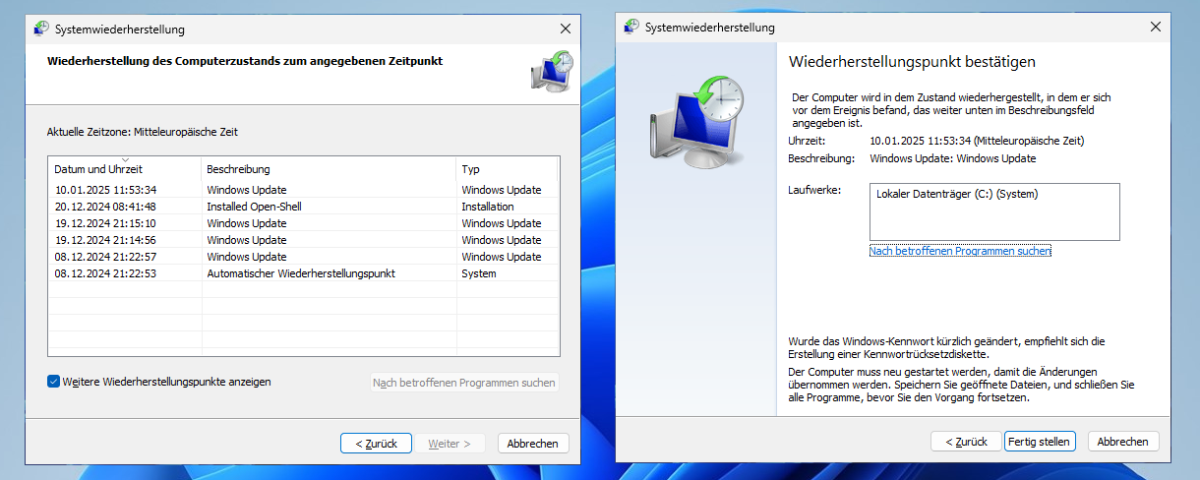Click Zurück in the left window
Screen dimensions: 1200x480
coord(376,443)
